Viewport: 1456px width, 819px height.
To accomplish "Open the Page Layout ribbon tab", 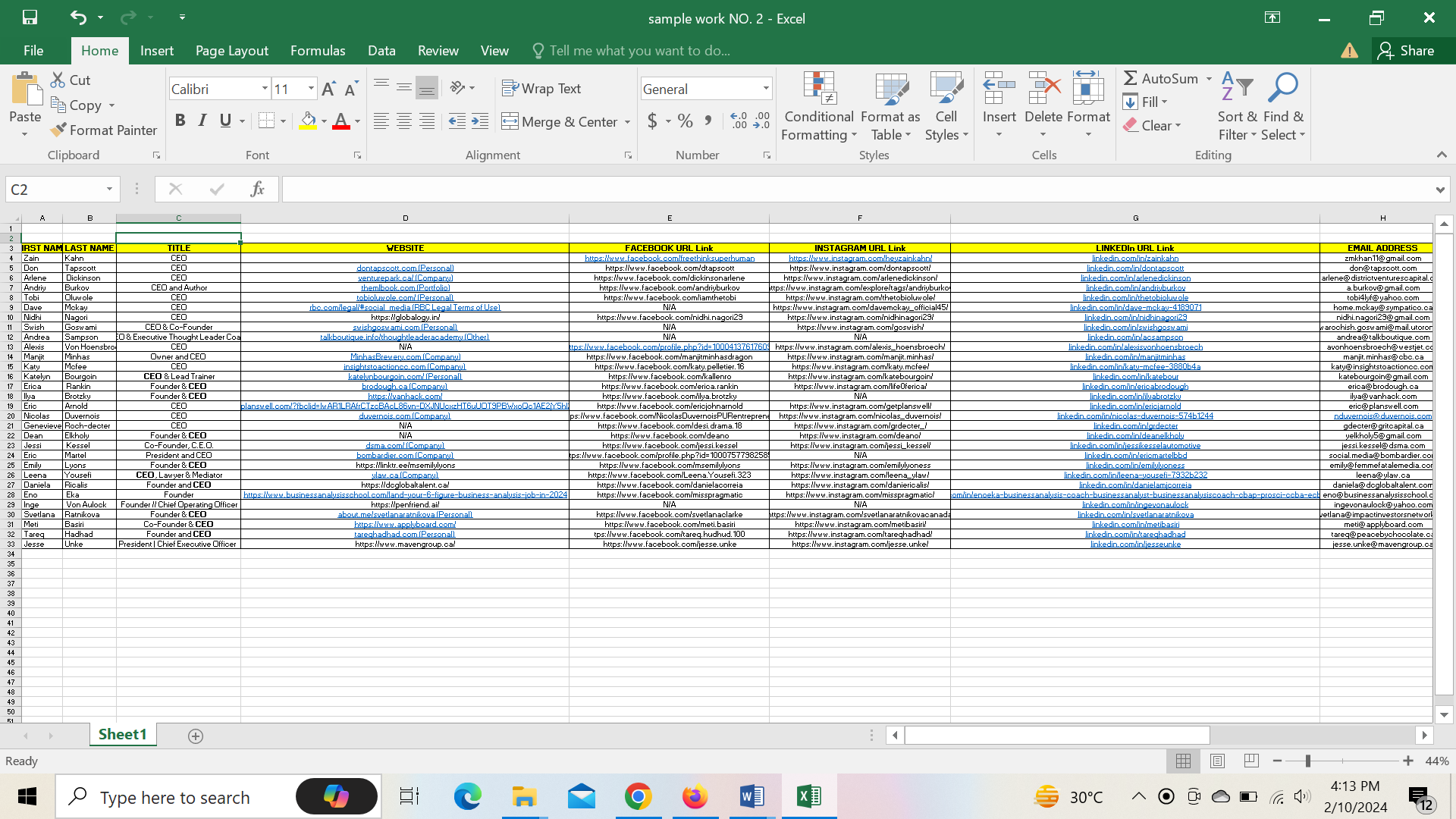I will point(231,51).
